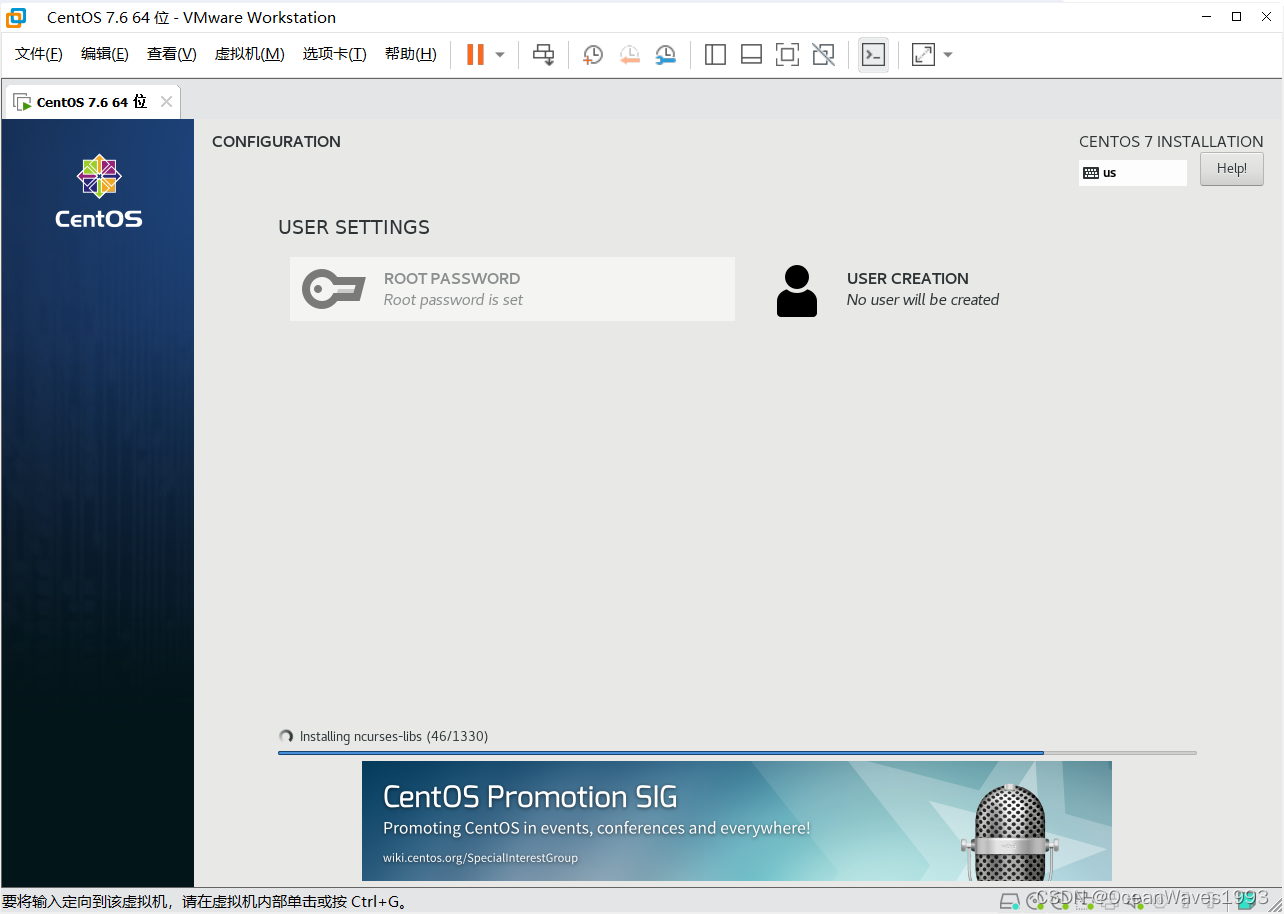1284x914 pixels.
Task: Click the "Root password is set" text
Action: [x=453, y=300]
